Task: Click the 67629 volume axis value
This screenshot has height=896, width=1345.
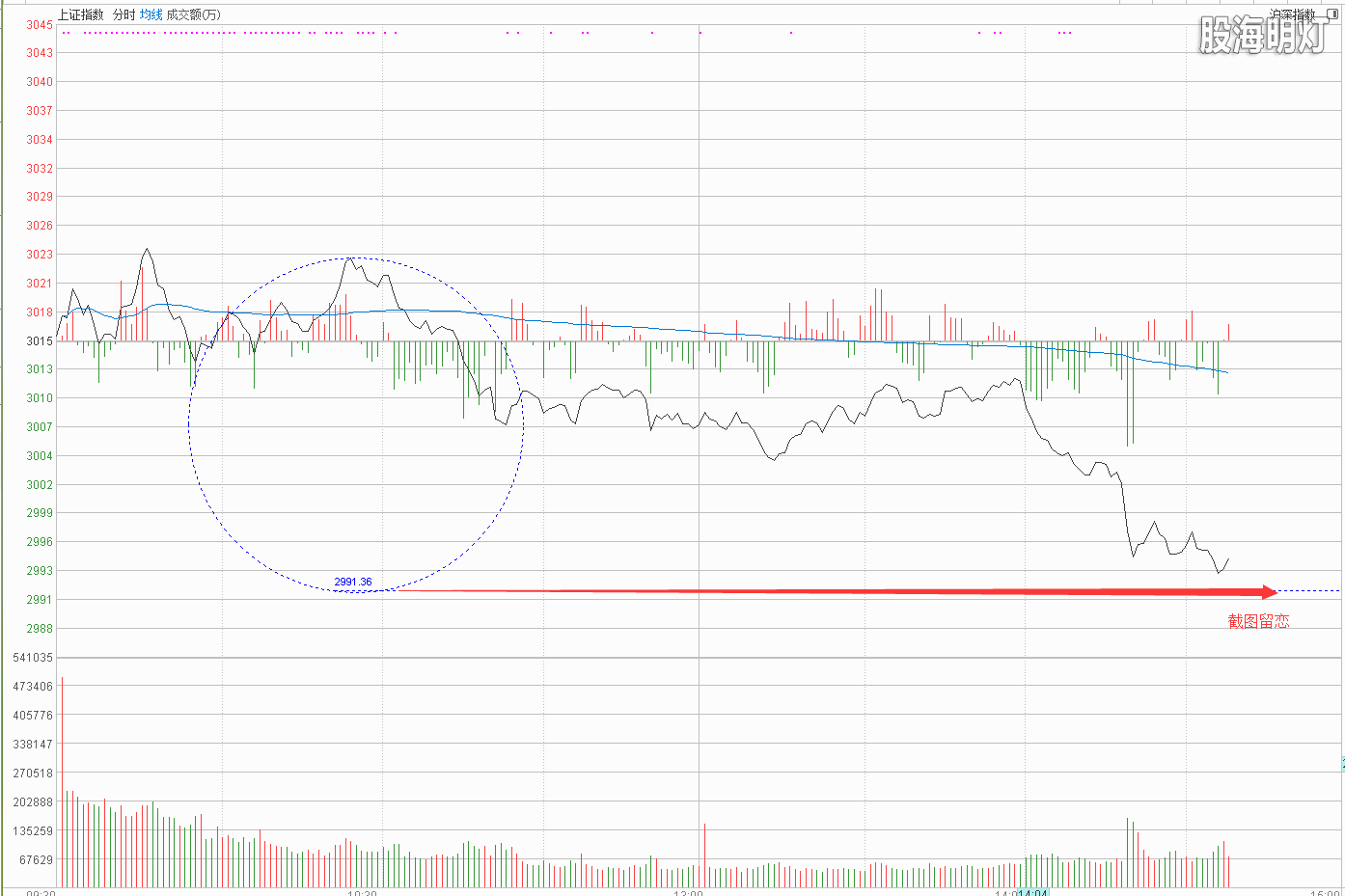Action: [x=36, y=859]
